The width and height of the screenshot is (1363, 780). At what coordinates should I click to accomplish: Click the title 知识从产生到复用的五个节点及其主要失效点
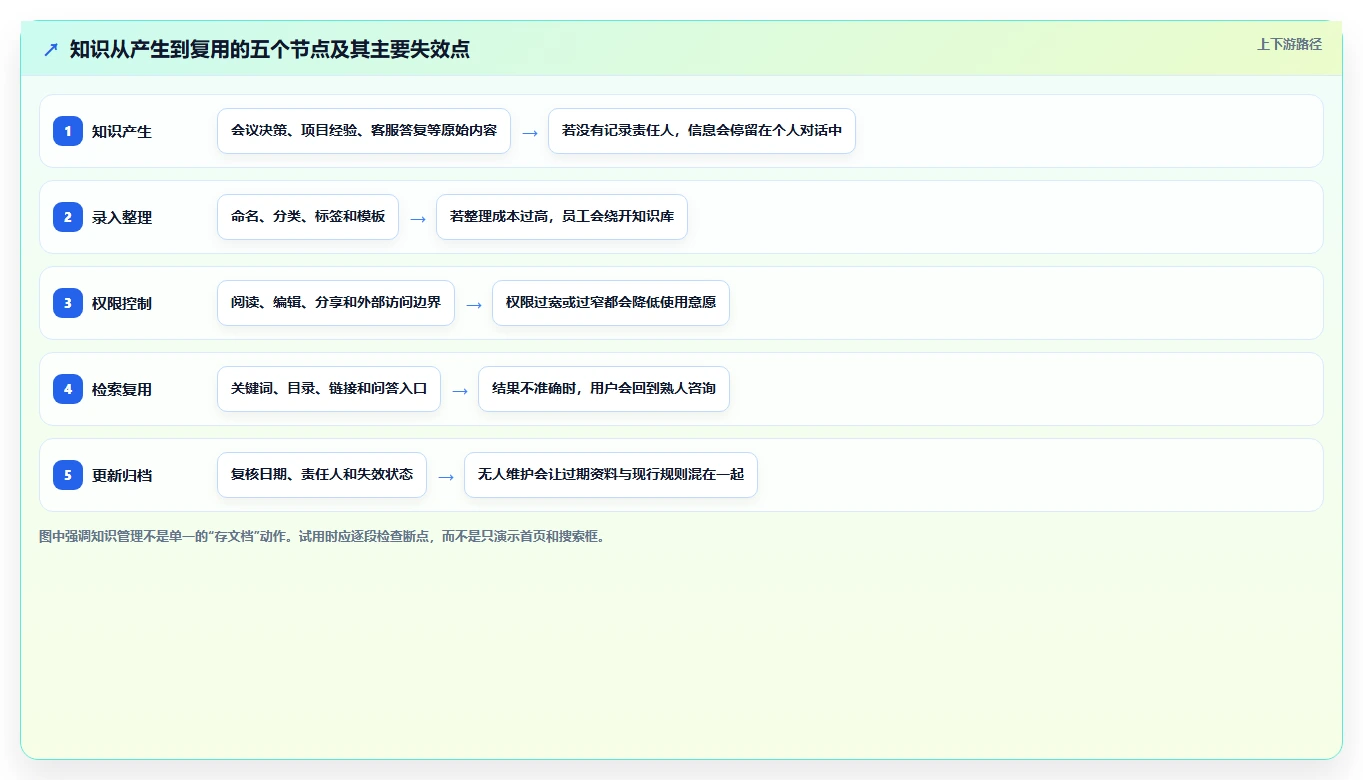(270, 49)
